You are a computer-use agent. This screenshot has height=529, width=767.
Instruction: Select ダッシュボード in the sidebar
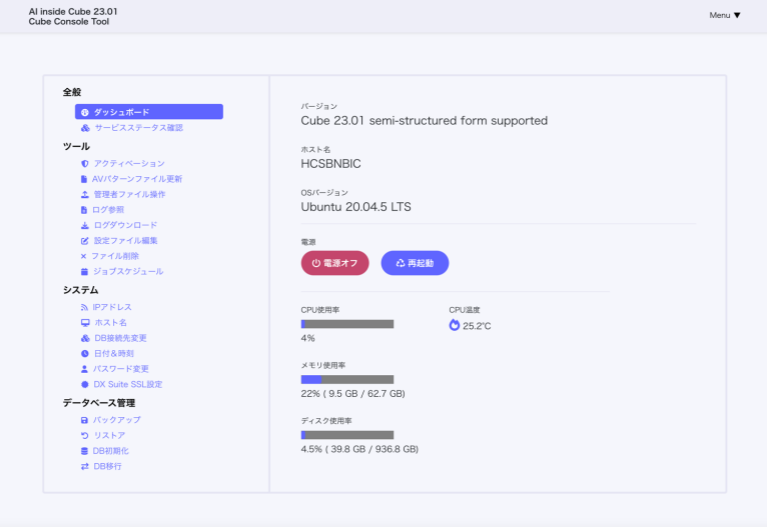click(x=148, y=112)
